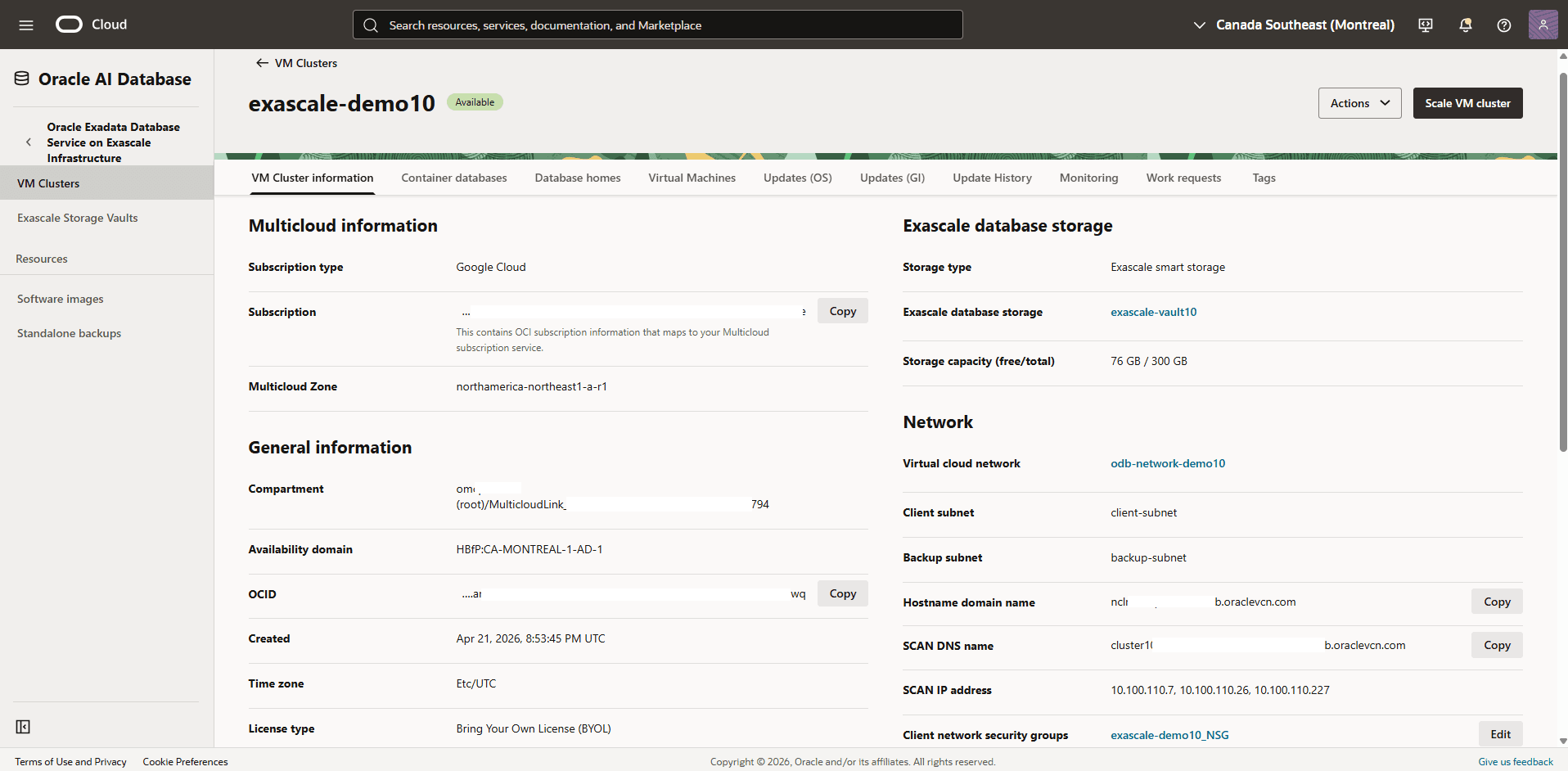Click Give us feedback link

pyautogui.click(x=1515, y=762)
